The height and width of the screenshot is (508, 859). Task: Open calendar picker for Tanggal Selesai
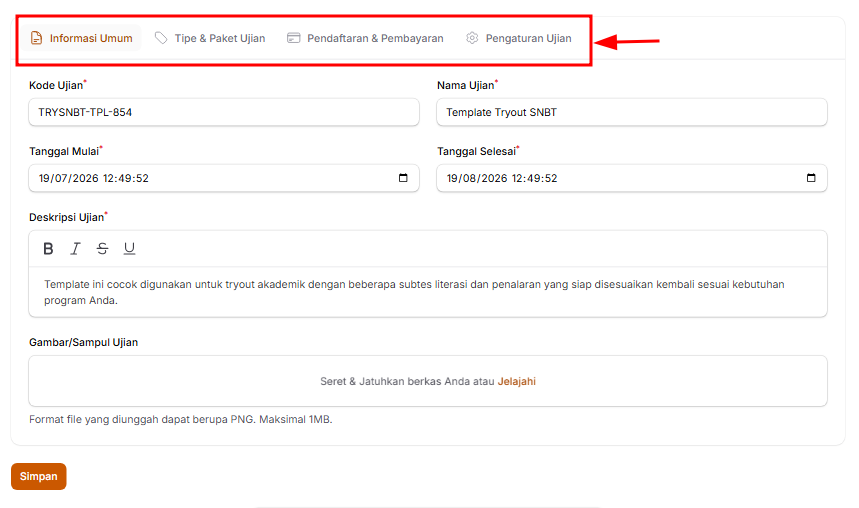pos(811,178)
